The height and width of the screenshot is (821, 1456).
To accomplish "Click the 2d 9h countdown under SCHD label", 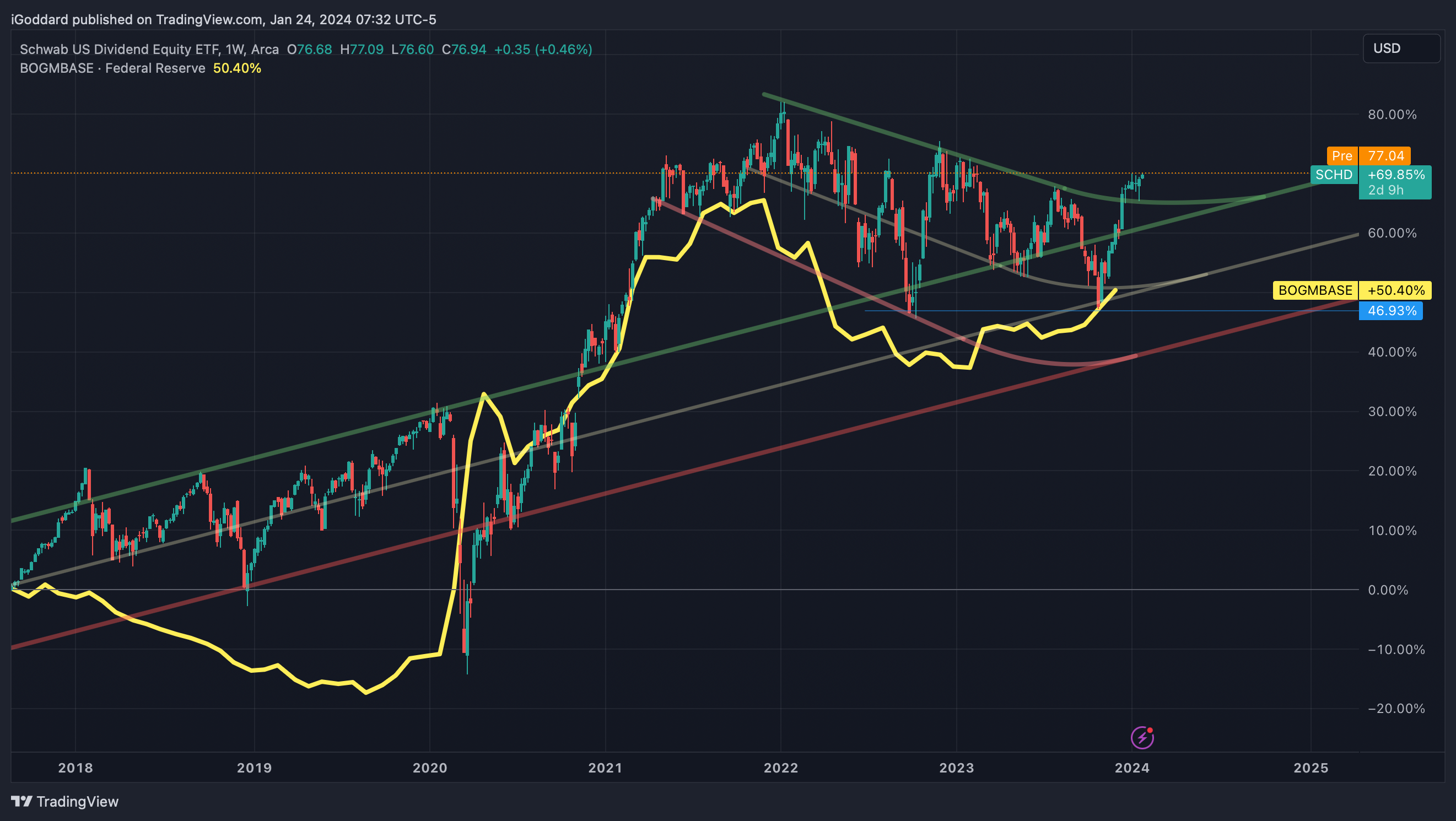I will pyautogui.click(x=1385, y=191).
